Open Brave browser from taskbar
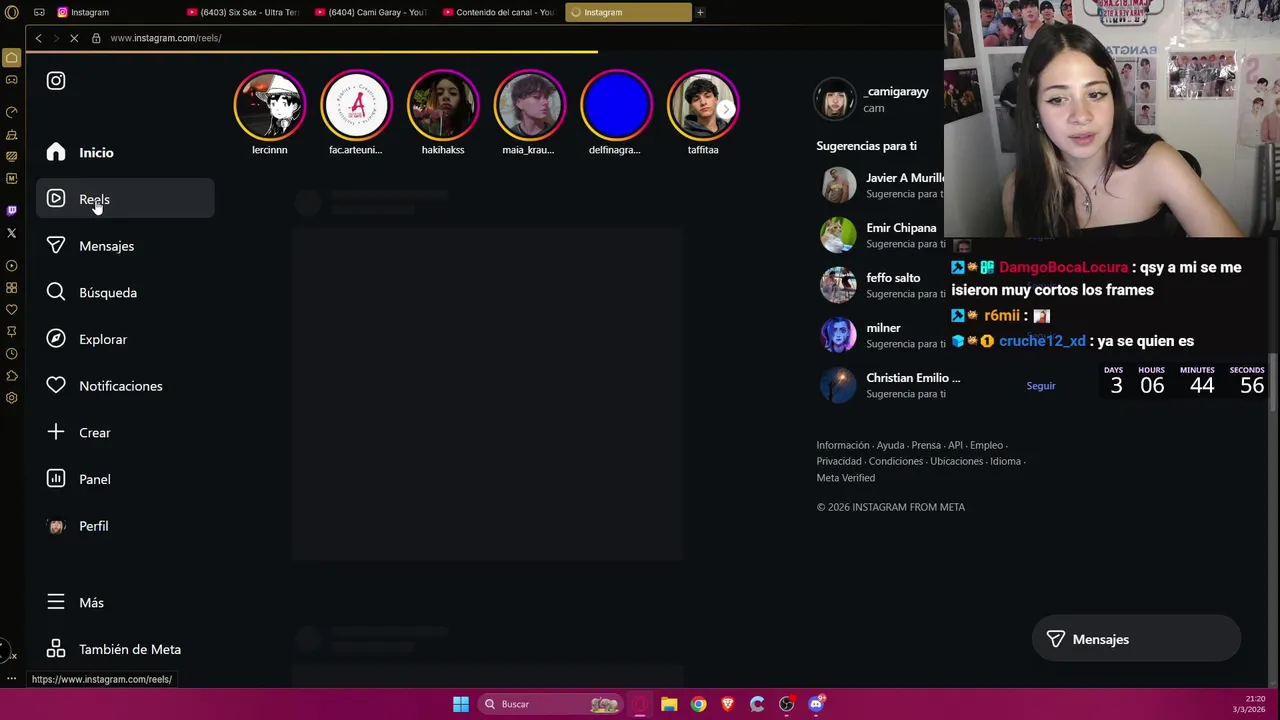Screen dimensions: 1280x720 pyautogui.click(x=727, y=704)
